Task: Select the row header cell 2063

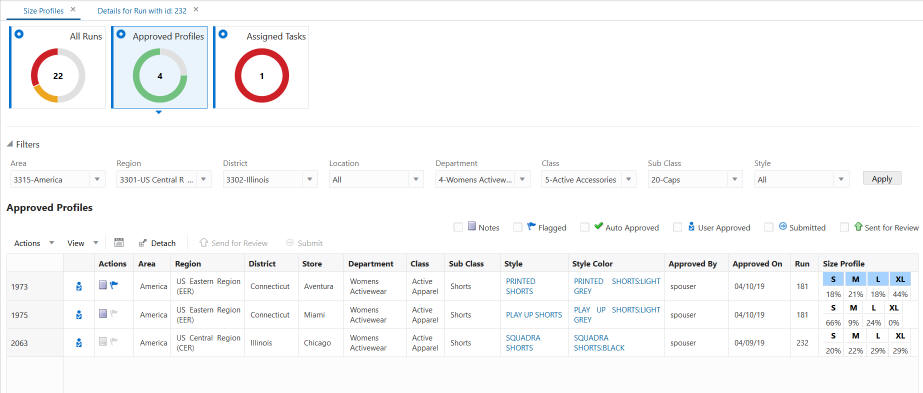Action: (x=35, y=343)
